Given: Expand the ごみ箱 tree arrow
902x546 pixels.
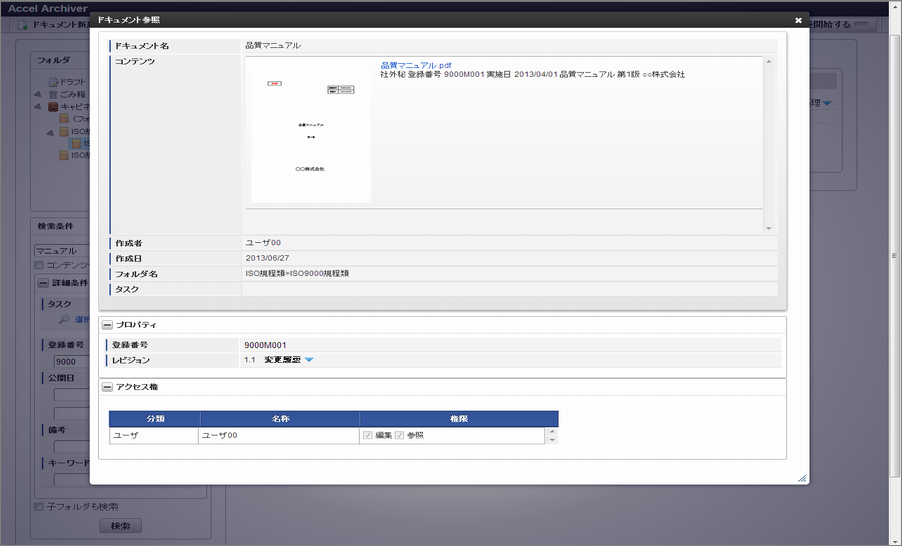Looking at the screenshot, I should 37,94.
